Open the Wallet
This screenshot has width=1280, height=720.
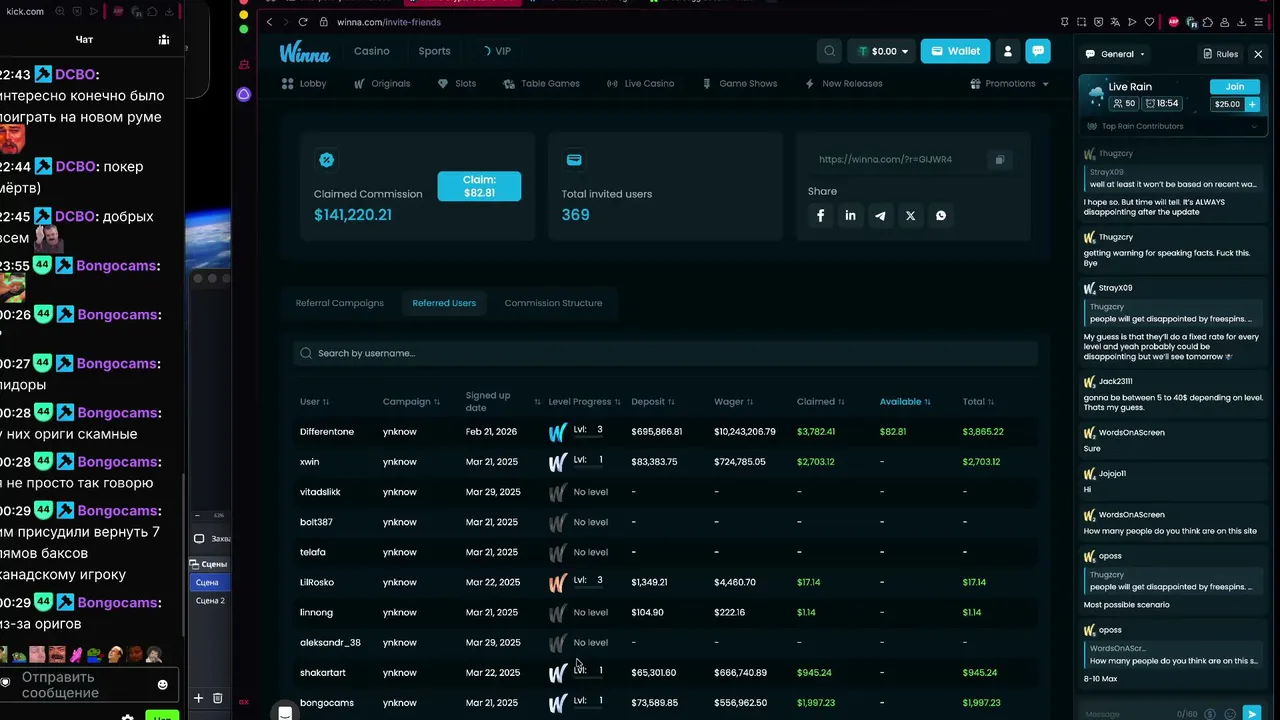point(955,51)
